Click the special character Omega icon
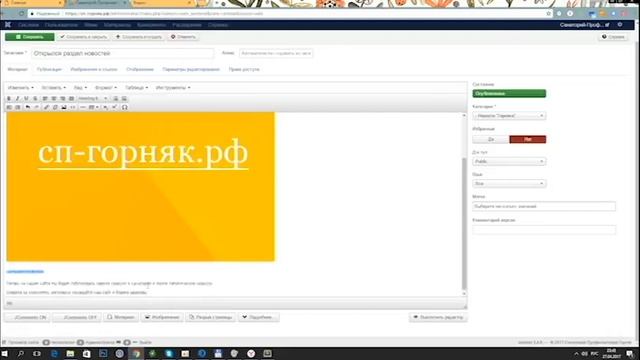640x360 pixels. [124, 107]
